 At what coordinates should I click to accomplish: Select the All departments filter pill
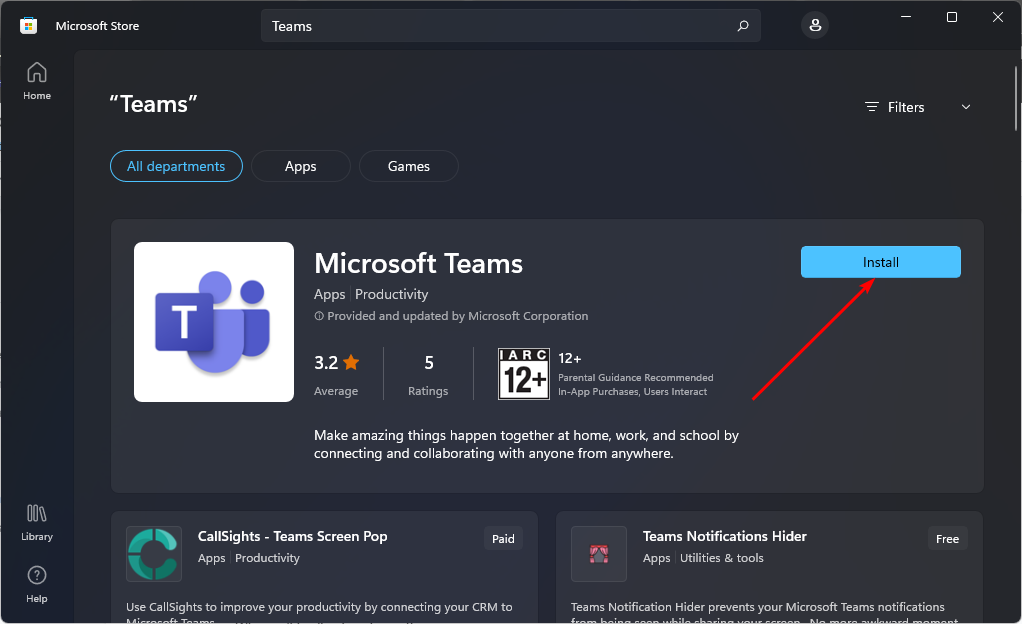tap(176, 166)
